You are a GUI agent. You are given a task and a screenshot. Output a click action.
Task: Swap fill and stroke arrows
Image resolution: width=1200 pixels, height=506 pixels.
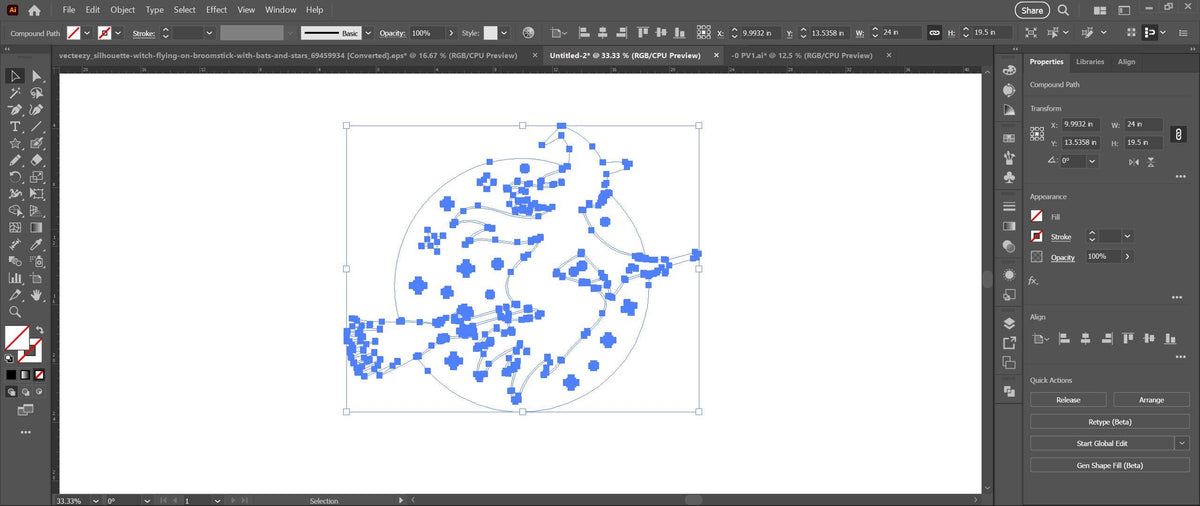pyautogui.click(x=39, y=330)
